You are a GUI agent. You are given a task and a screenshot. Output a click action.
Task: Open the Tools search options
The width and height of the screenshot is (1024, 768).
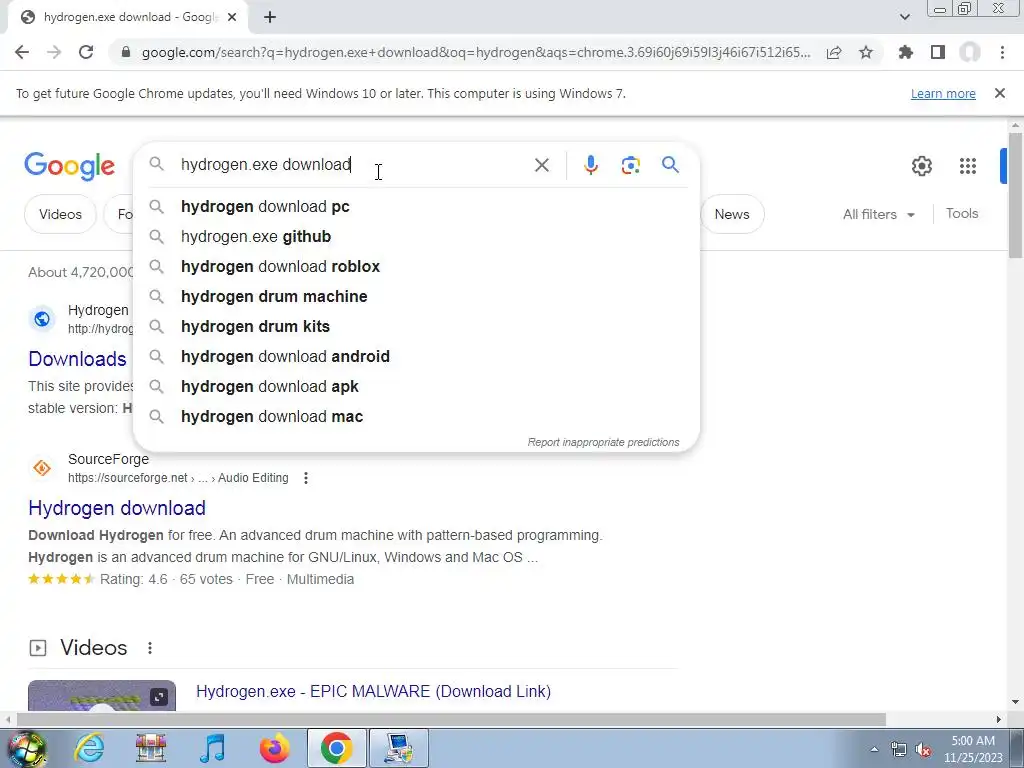click(x=962, y=214)
